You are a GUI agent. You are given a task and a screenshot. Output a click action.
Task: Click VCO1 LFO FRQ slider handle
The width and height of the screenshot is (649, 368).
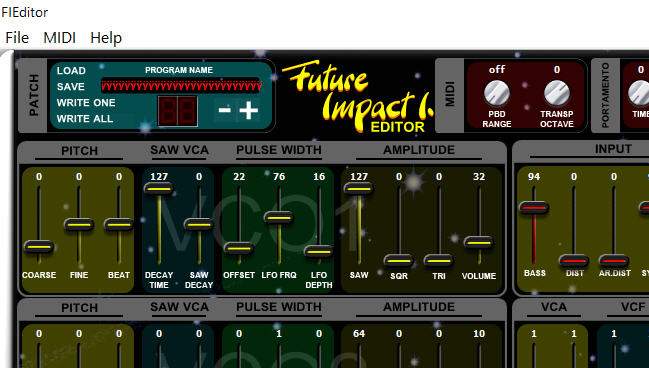[x=279, y=217]
